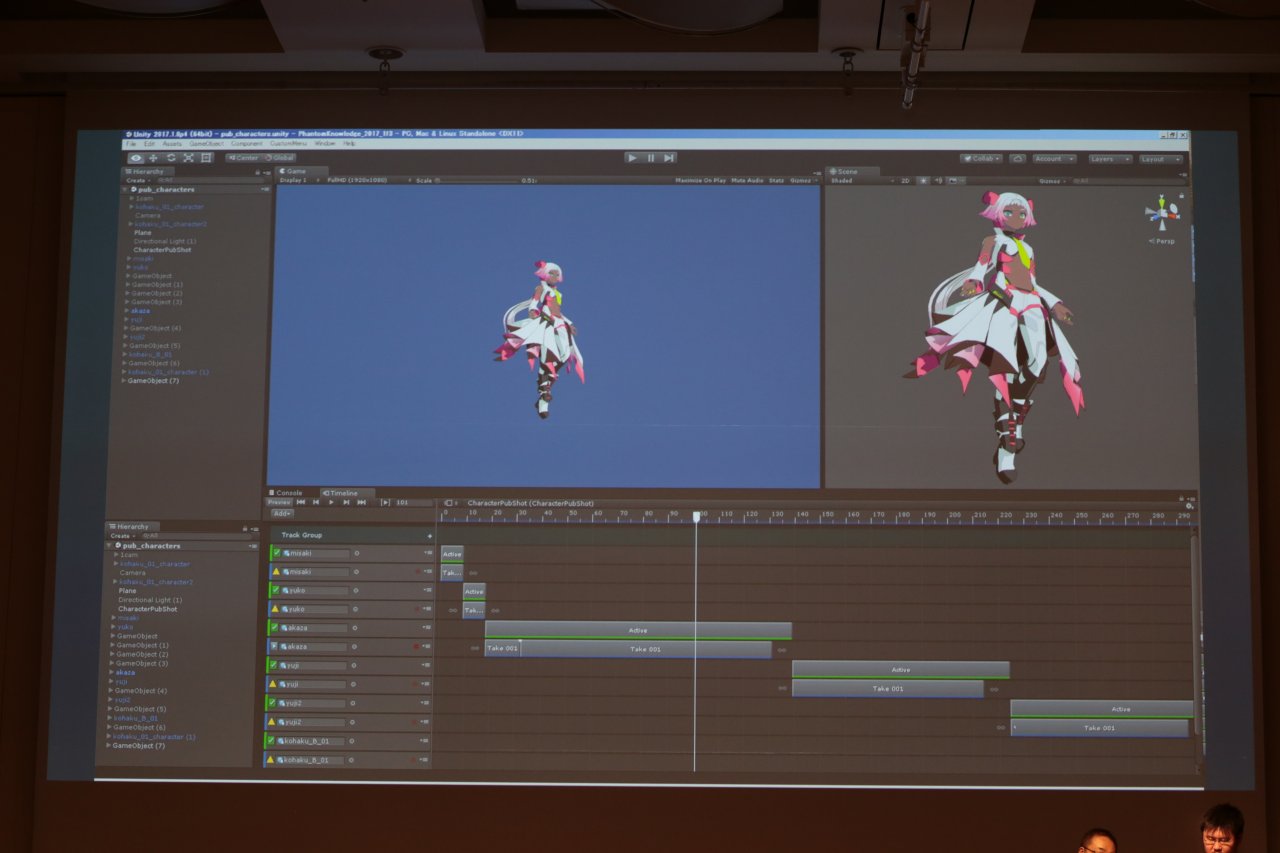Screen dimensions: 1280x853
Task: Toggle Mute Audio in the Game view
Action: (747, 181)
